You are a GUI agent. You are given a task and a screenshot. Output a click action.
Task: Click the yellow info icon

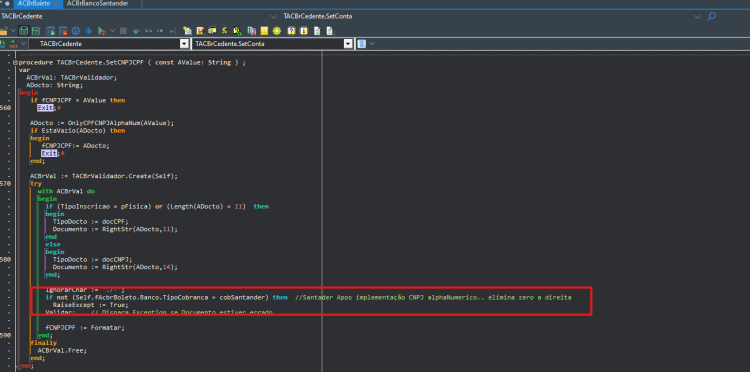click(x=304, y=31)
